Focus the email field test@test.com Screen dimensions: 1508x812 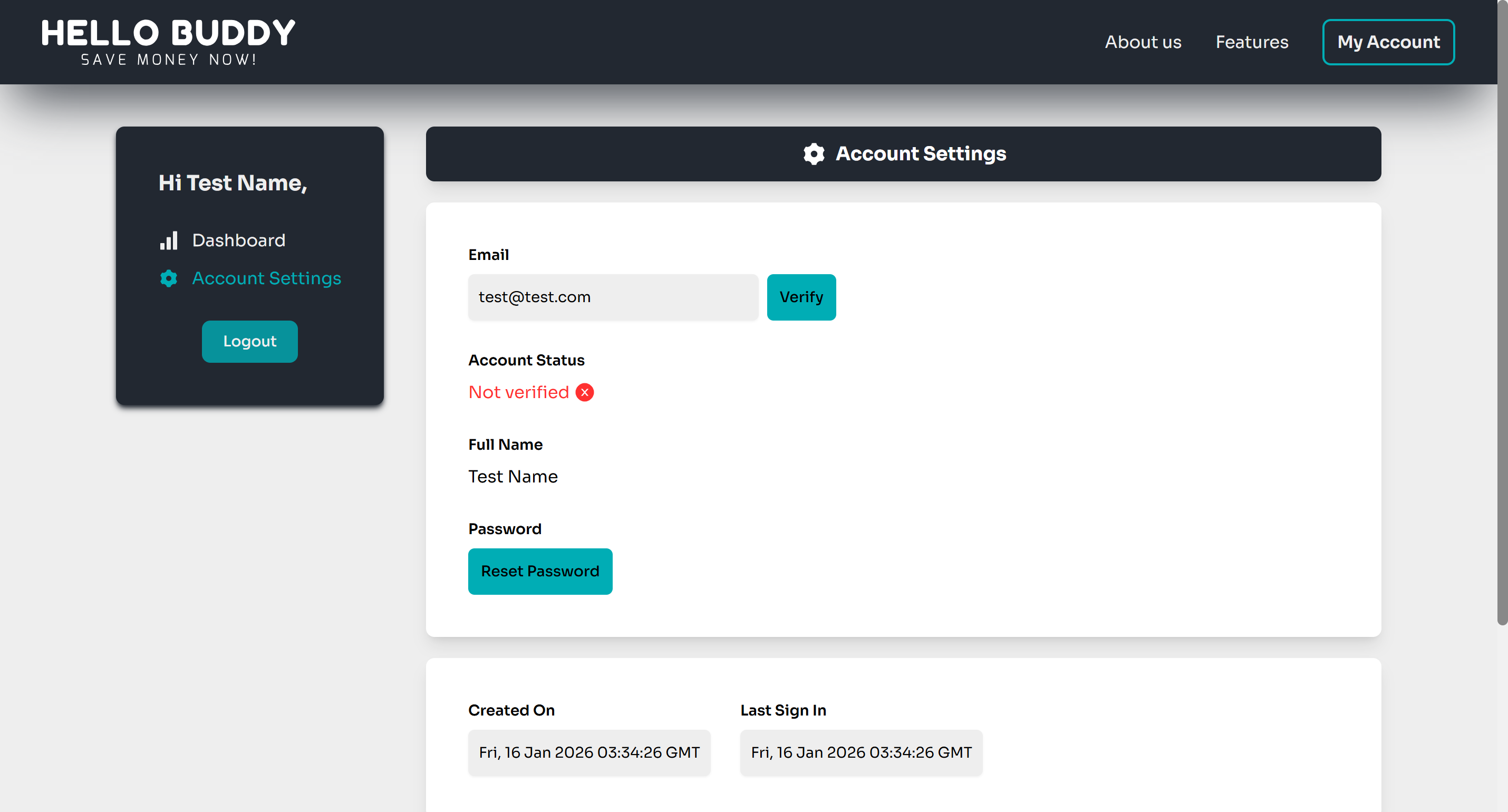point(613,297)
